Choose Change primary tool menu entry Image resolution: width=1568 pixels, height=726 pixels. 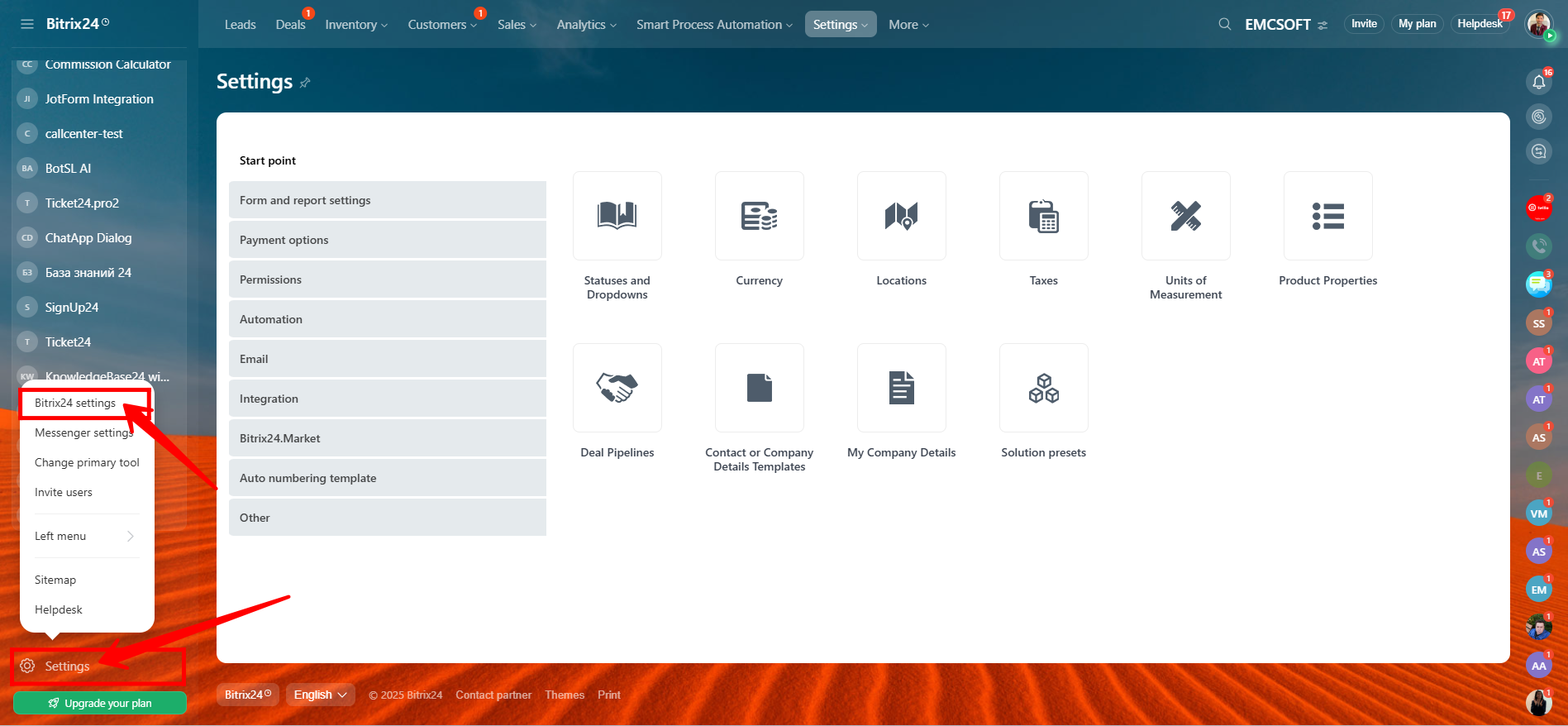tap(87, 462)
